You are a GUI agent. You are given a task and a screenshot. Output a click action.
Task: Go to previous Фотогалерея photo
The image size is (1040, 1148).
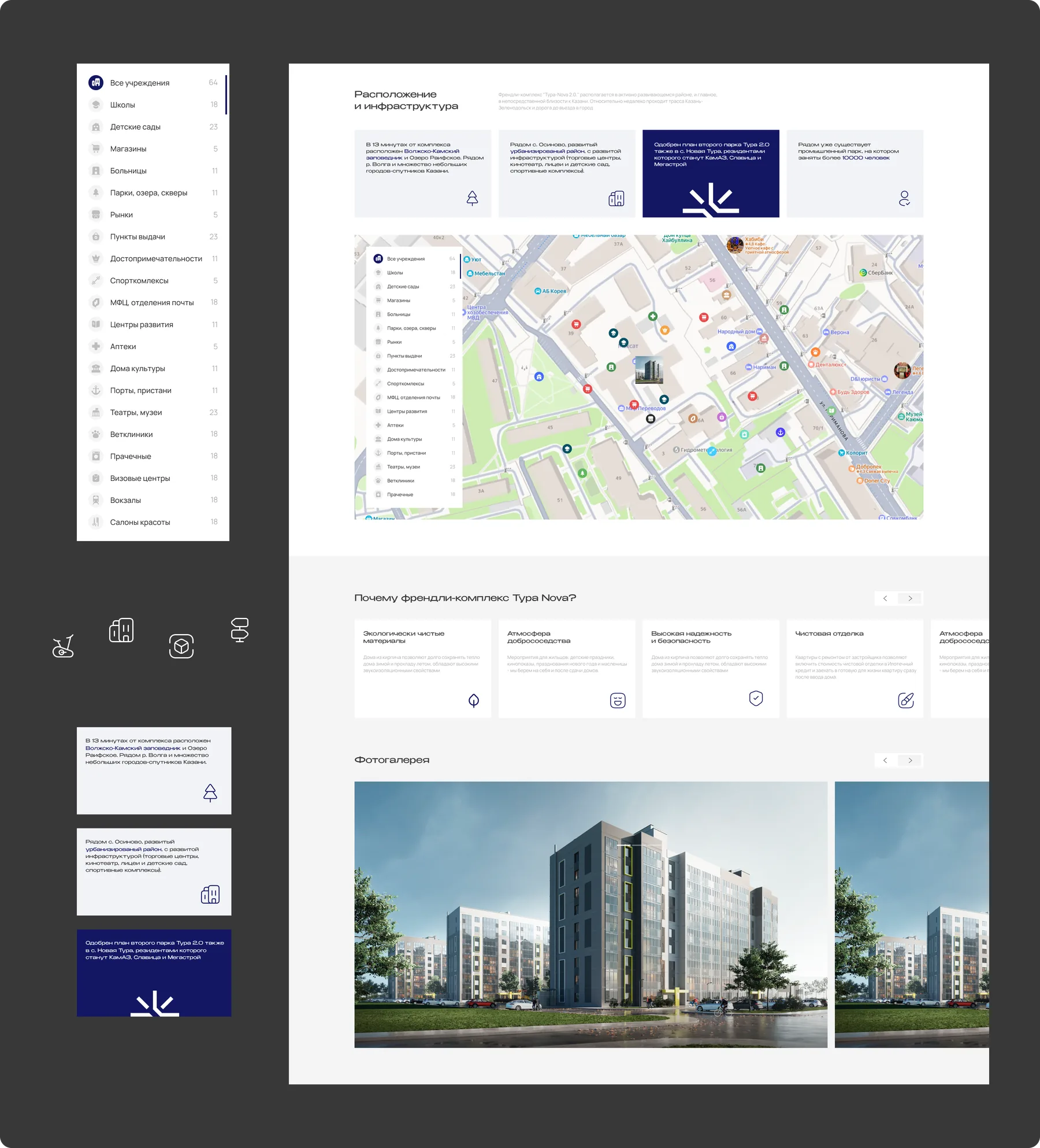pos(885,760)
